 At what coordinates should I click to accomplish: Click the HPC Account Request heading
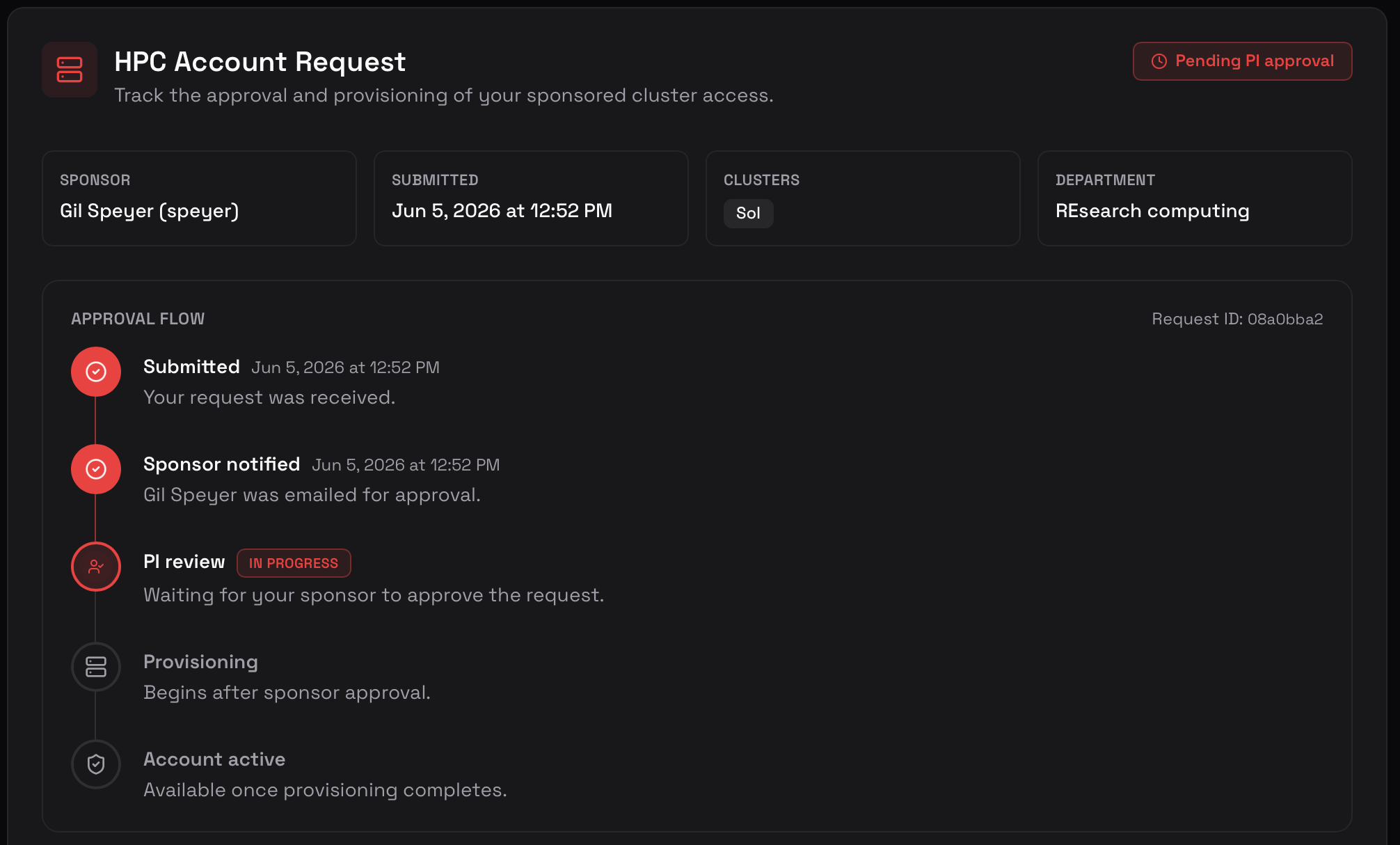click(260, 62)
